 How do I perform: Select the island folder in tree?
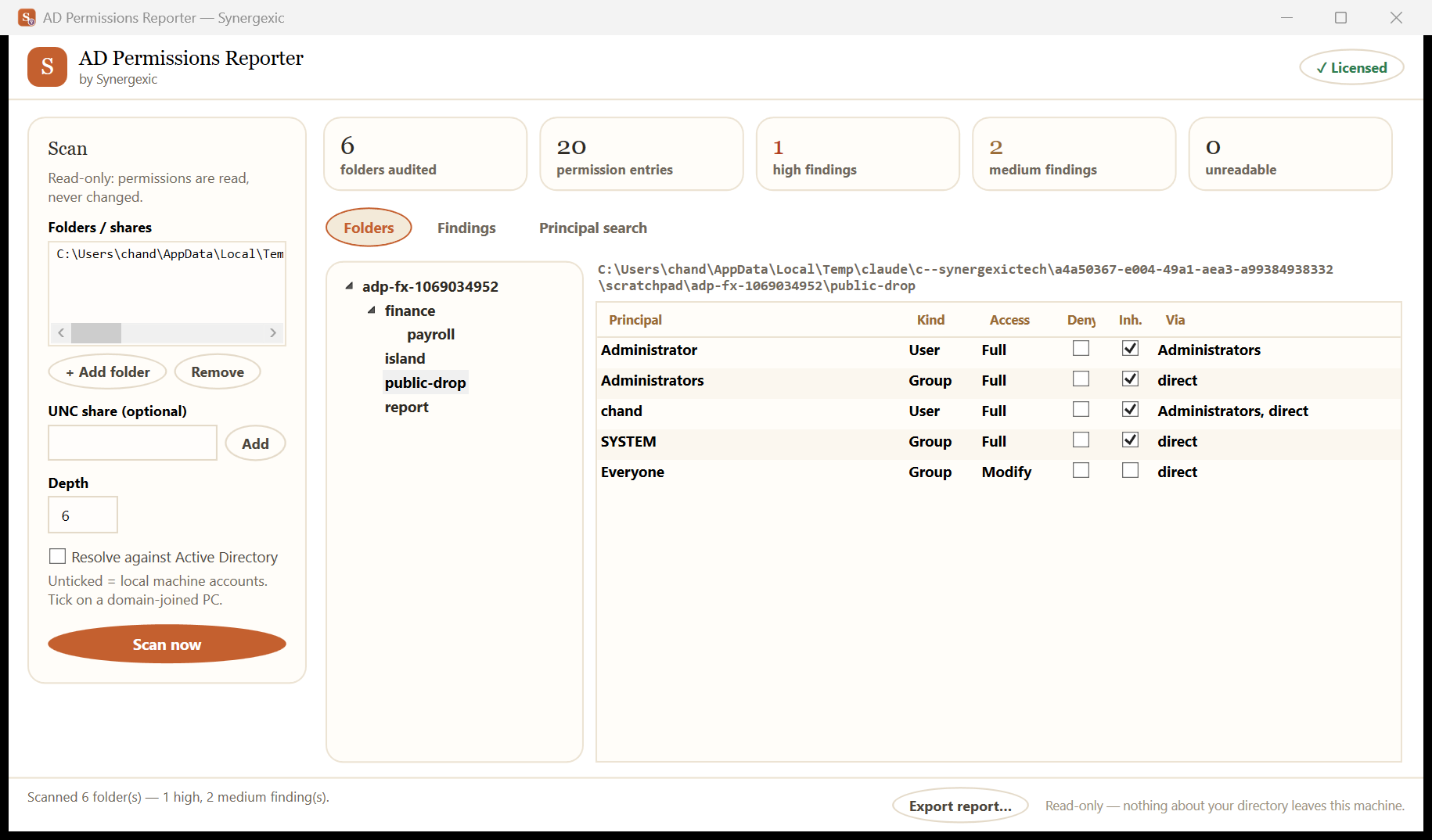[405, 359]
